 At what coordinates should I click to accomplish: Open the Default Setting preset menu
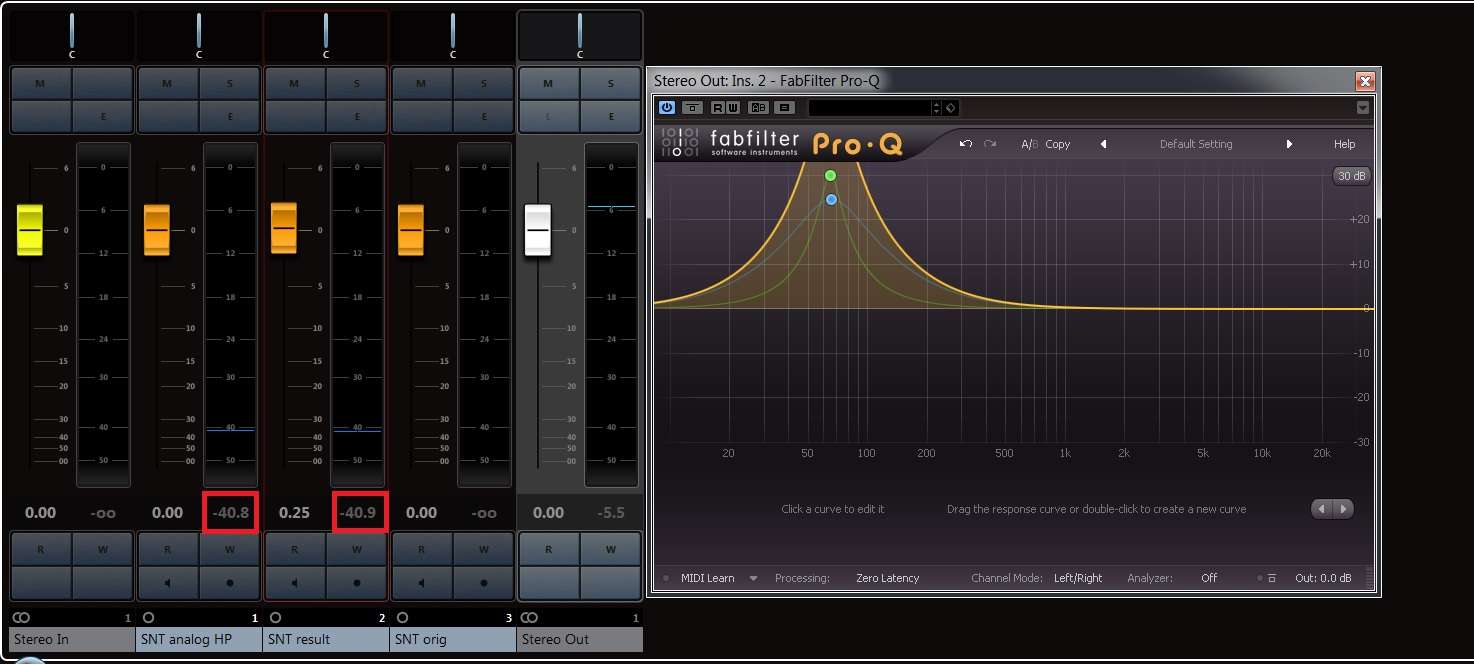pyautogui.click(x=1195, y=144)
